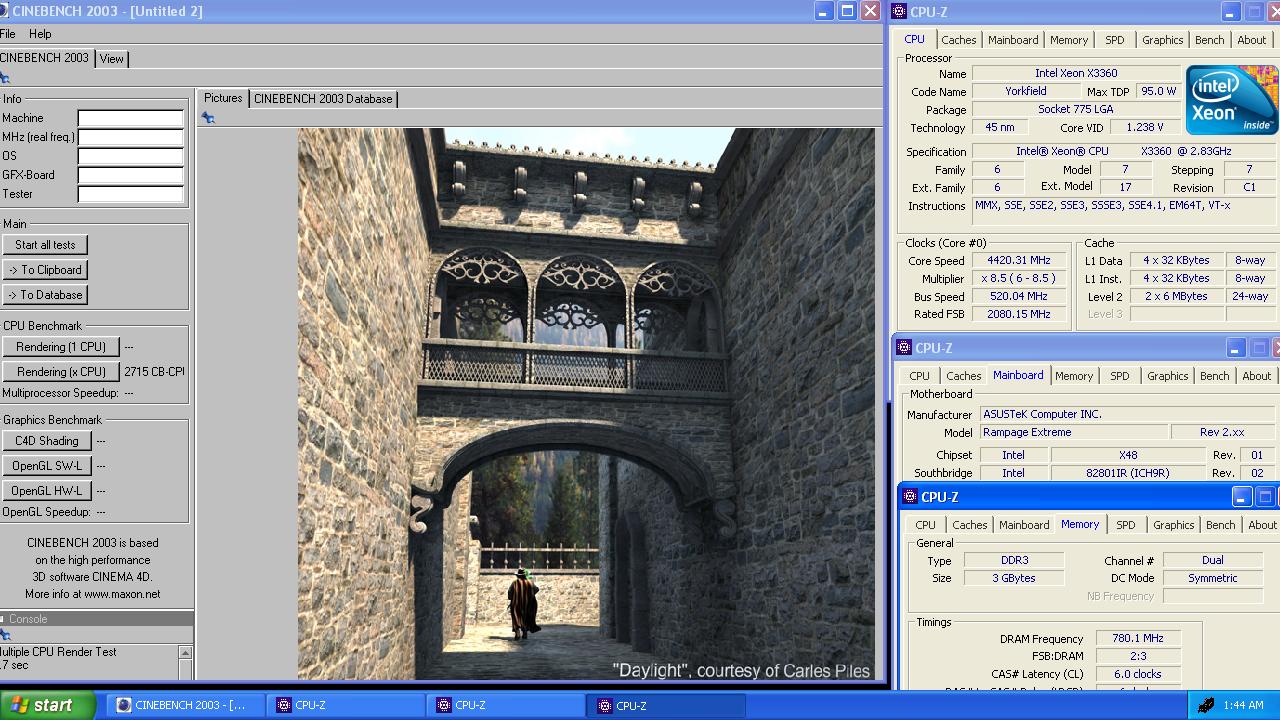Click the MHz (real freq.) input field

coord(131,137)
